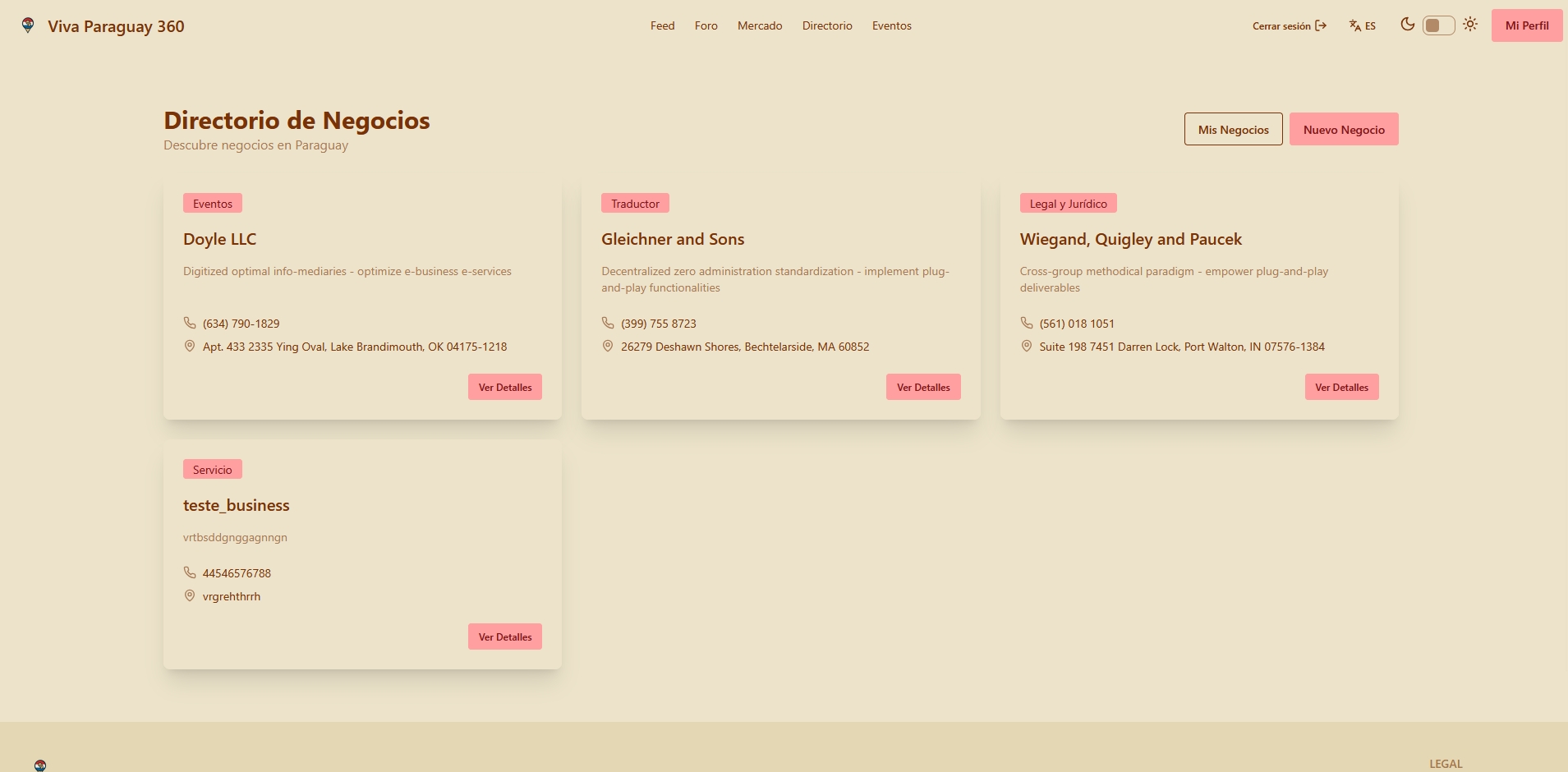
Task: Open Mis Negocios
Action: [x=1233, y=130]
